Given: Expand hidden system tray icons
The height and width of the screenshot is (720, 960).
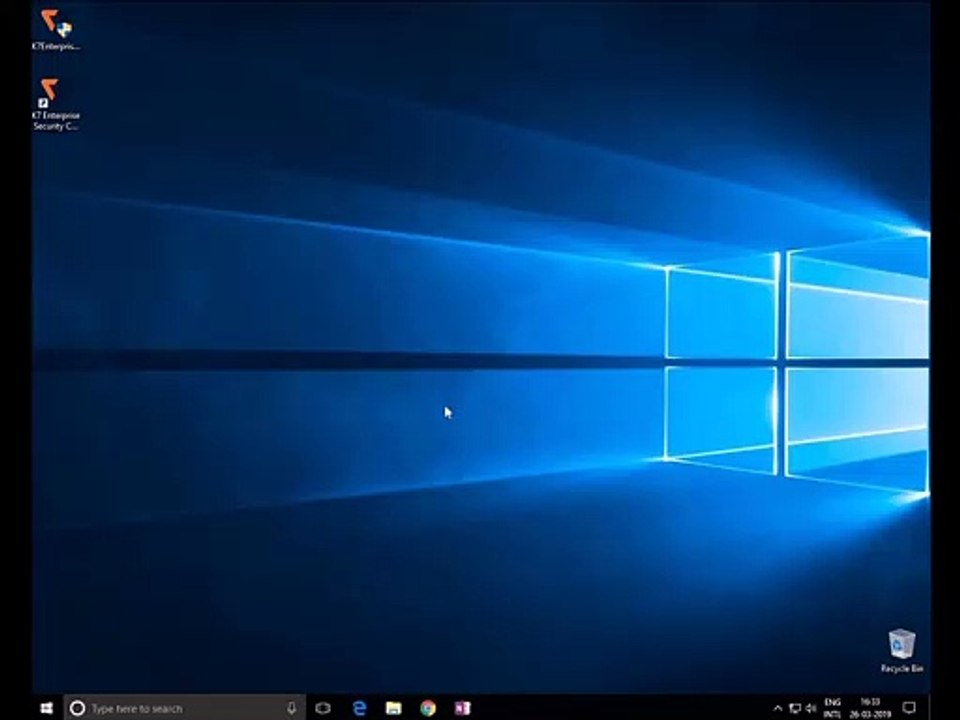Looking at the screenshot, I should [778, 708].
